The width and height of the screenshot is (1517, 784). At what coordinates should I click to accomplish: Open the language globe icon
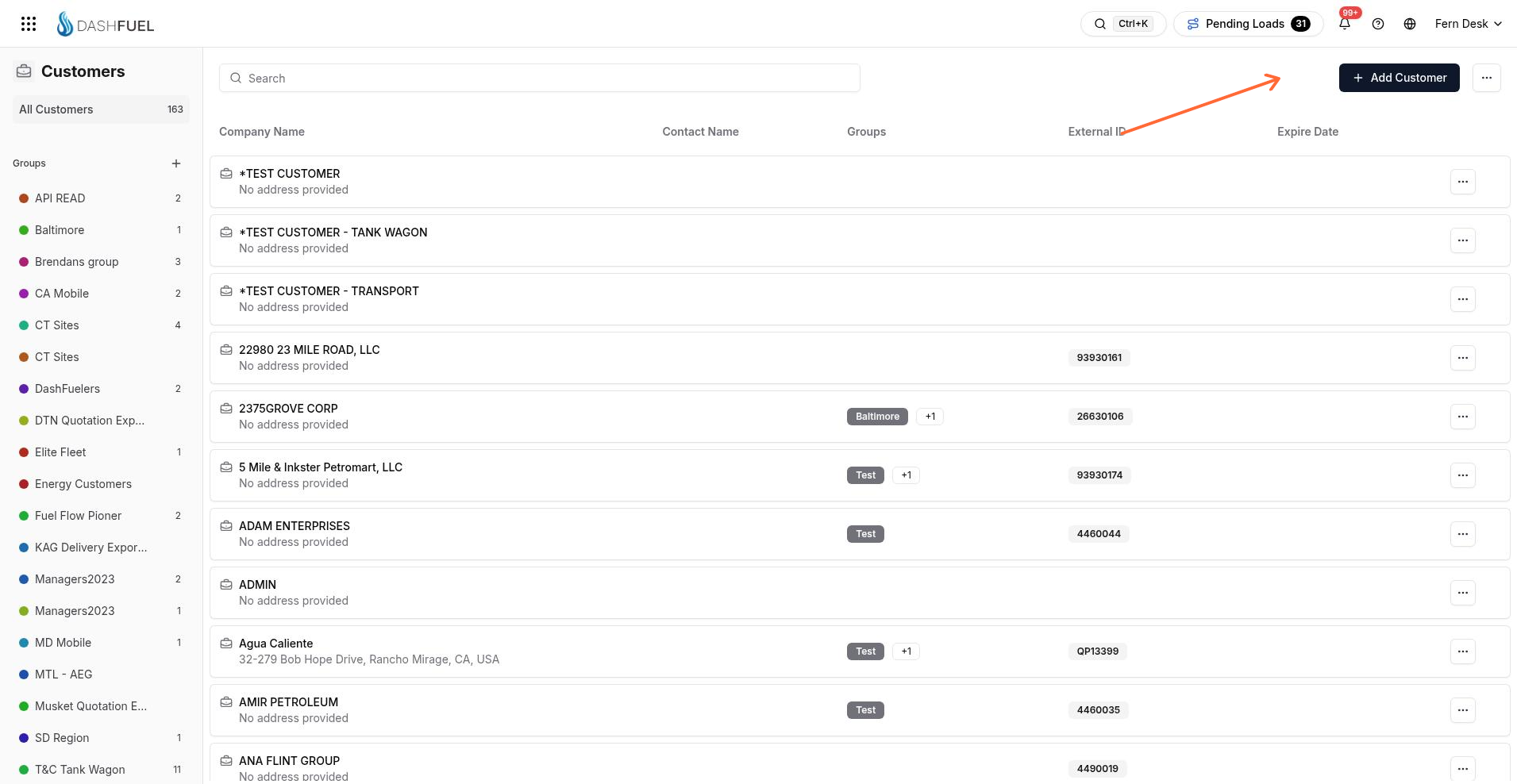(x=1410, y=24)
